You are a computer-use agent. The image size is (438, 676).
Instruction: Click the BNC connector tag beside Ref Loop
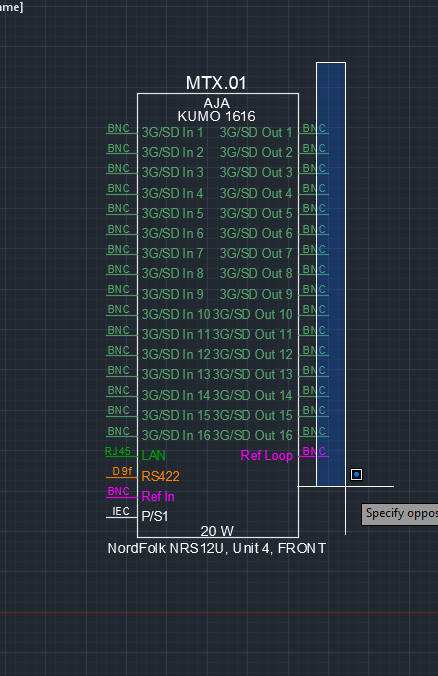tap(314, 451)
